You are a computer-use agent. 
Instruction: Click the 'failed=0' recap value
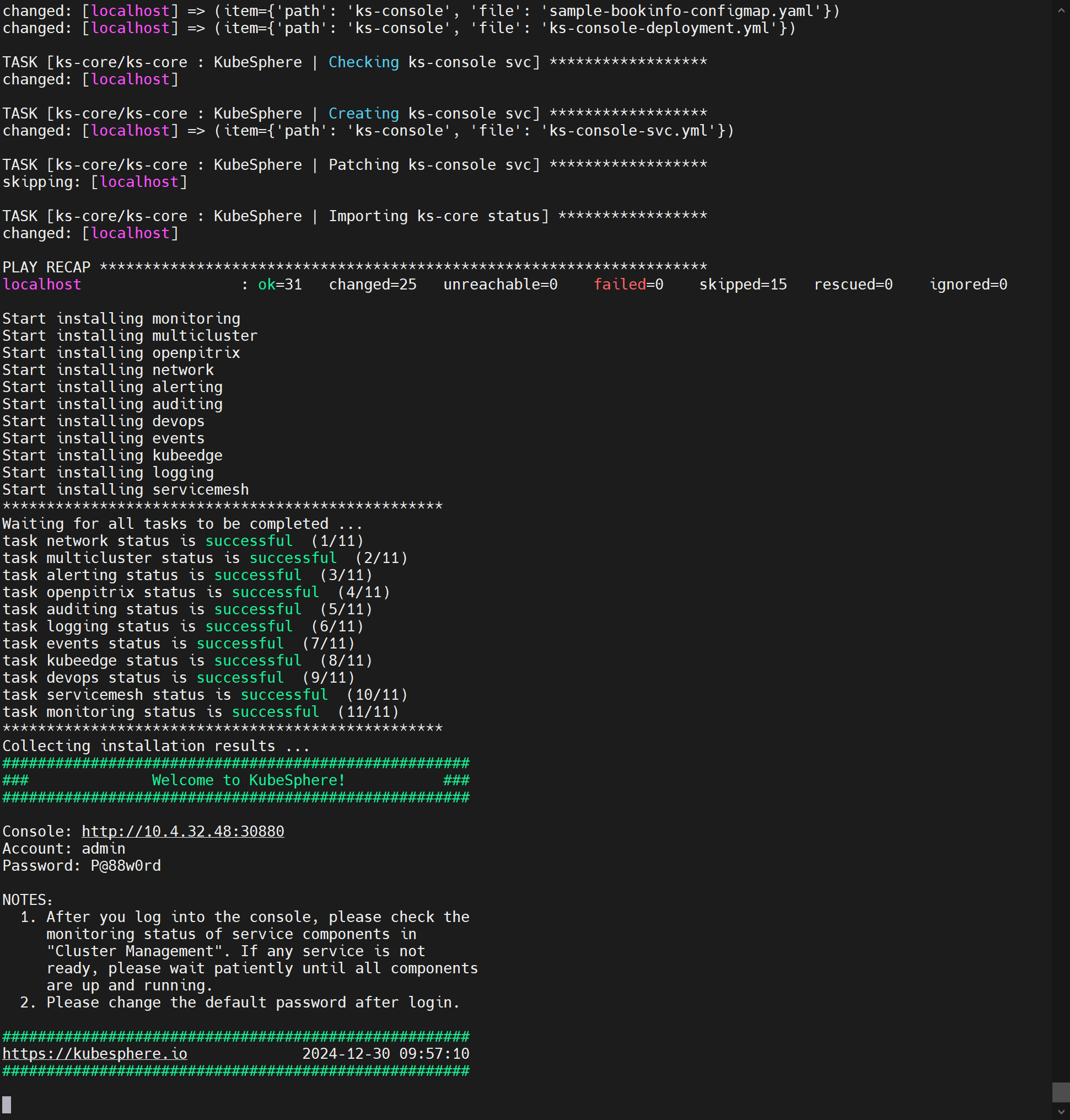(x=628, y=284)
